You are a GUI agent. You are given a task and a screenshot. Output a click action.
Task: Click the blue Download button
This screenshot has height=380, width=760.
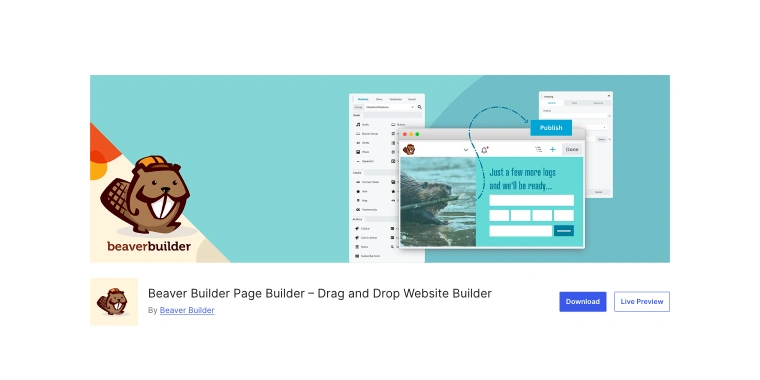coord(583,301)
